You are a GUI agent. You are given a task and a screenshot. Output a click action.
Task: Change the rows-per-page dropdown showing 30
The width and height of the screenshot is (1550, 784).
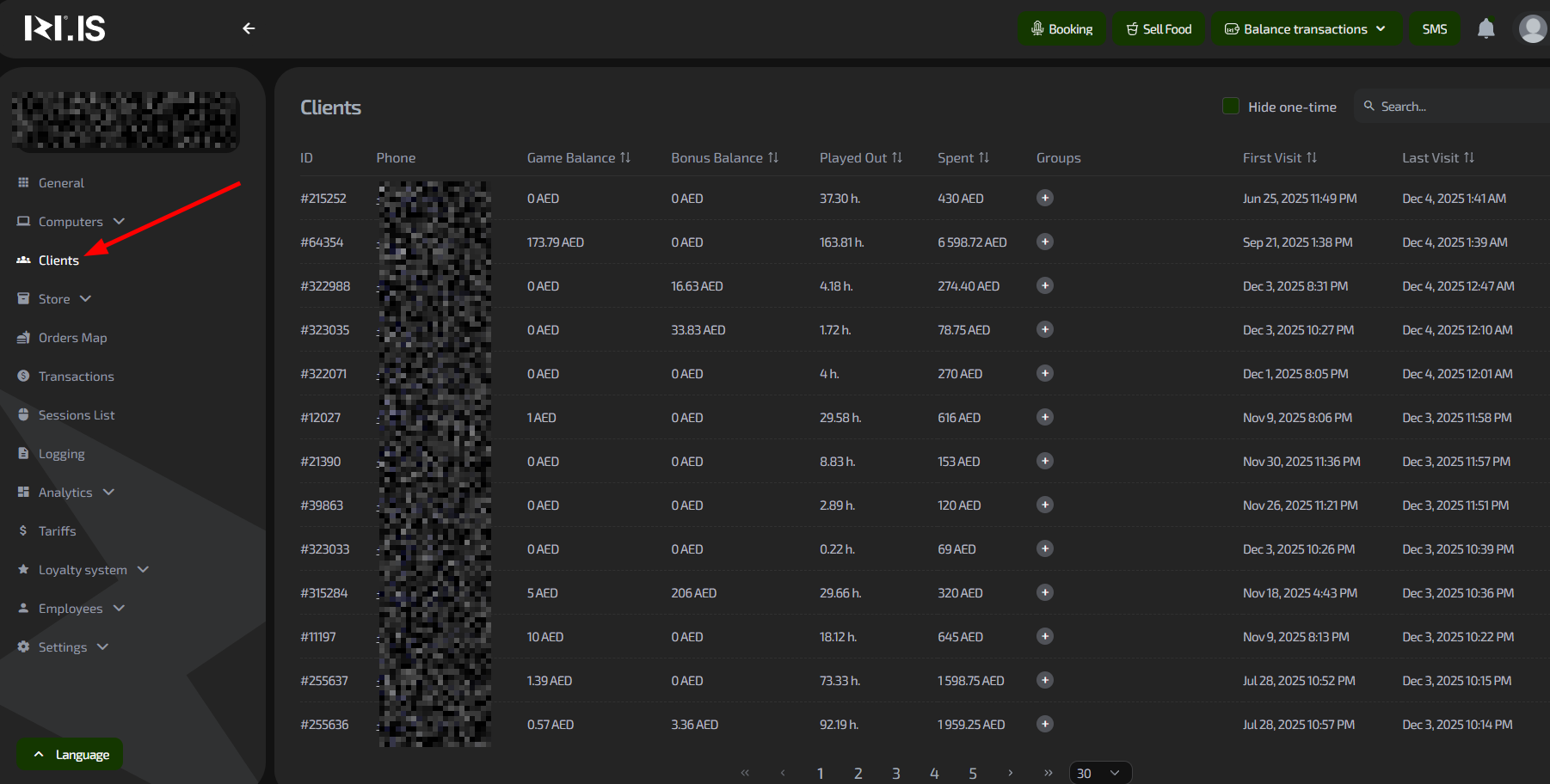[1099, 773]
